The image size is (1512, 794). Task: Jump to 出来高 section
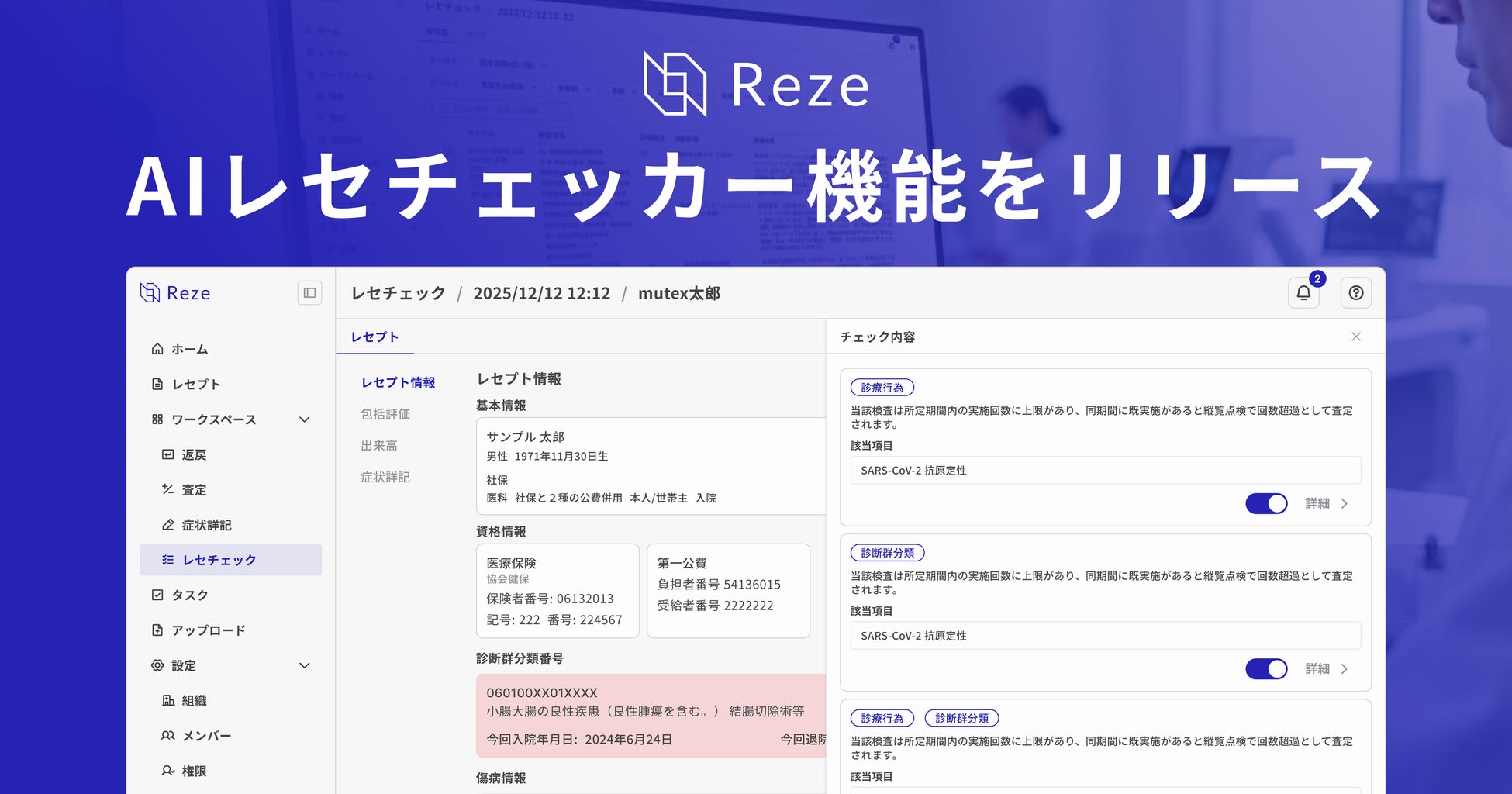coord(379,446)
